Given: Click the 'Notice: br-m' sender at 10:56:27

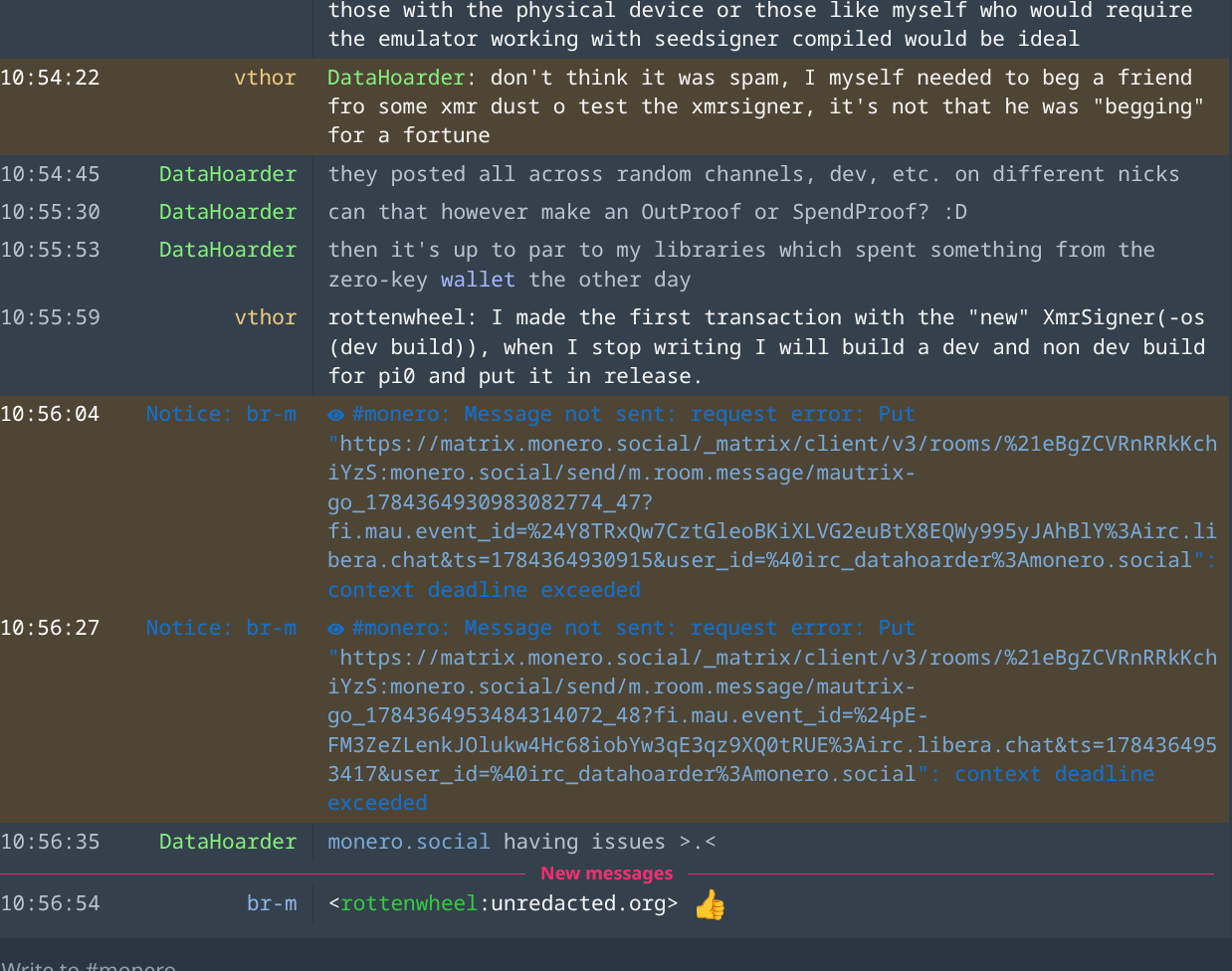Looking at the screenshot, I should (x=221, y=628).
